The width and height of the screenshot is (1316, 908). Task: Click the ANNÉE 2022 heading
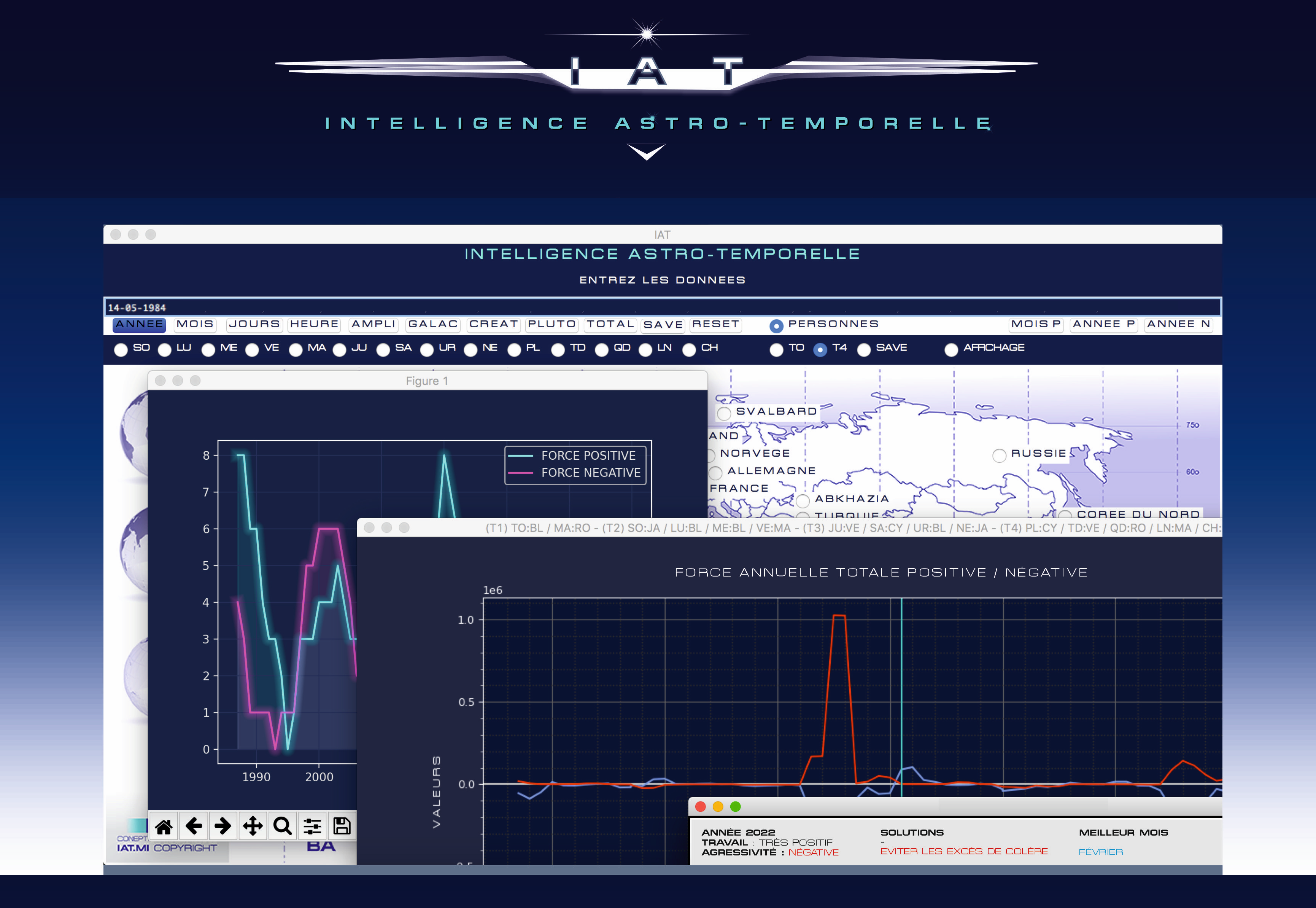click(x=738, y=832)
